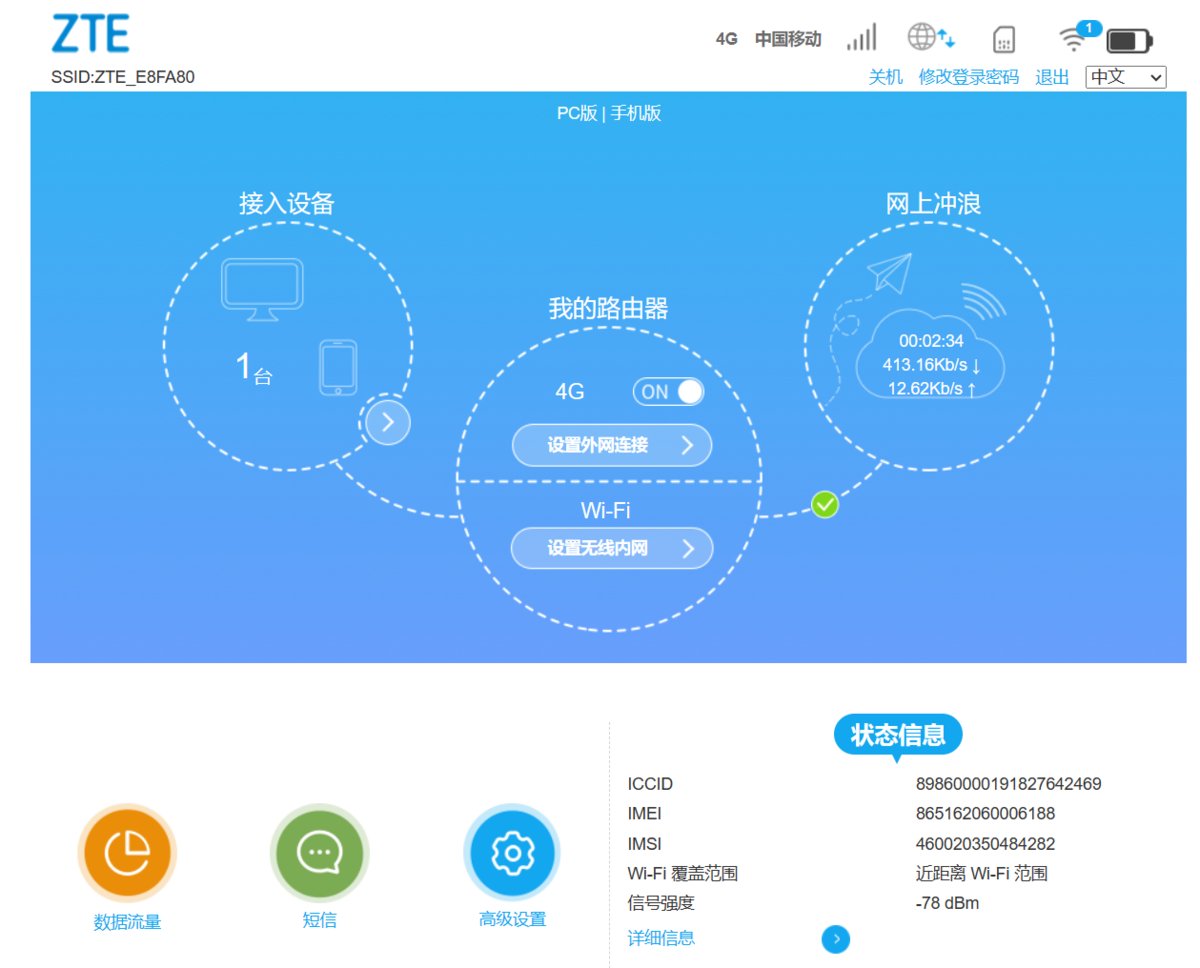Expand connected devices with the arrow button
Viewport: 1200px width, 968px height.
[x=388, y=423]
